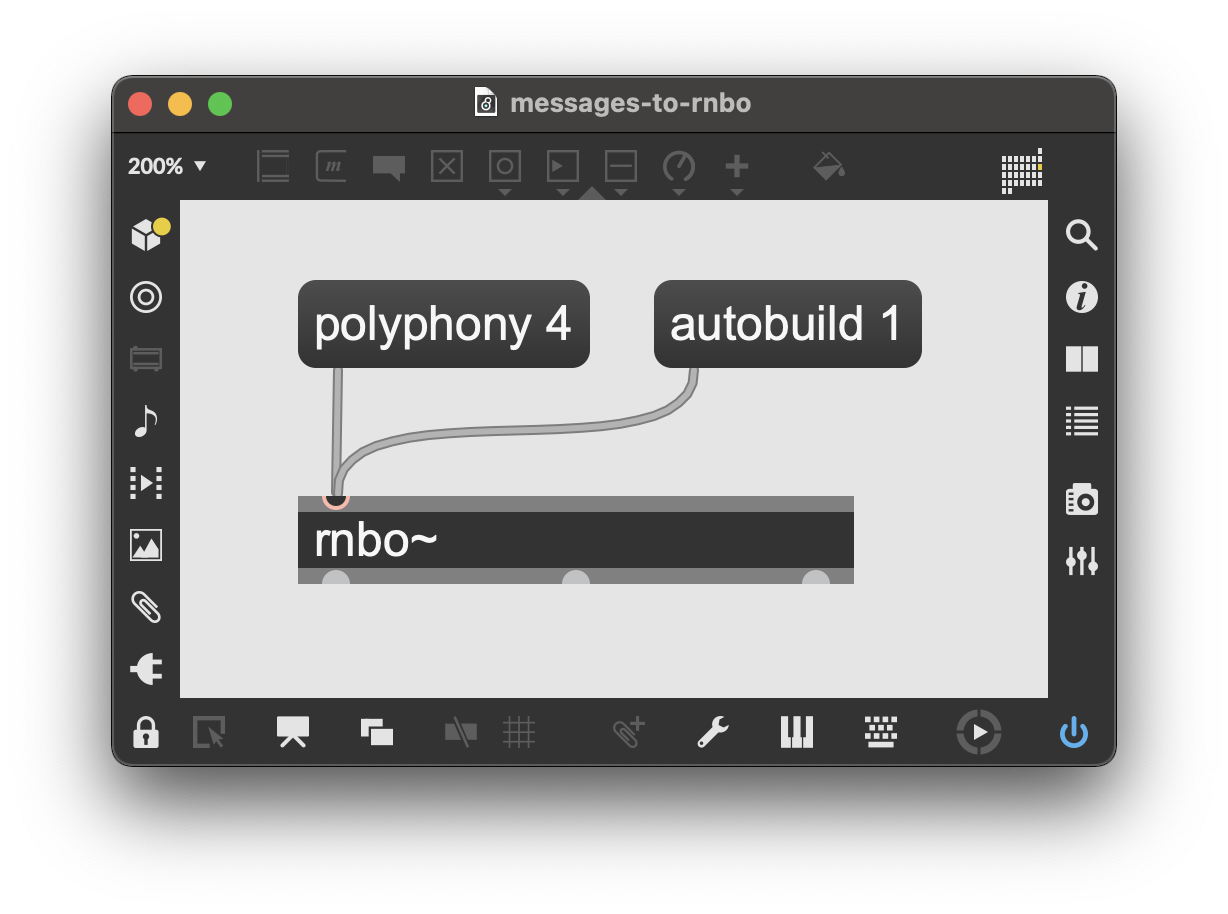Open the images browser in left sidebar

[x=146, y=545]
